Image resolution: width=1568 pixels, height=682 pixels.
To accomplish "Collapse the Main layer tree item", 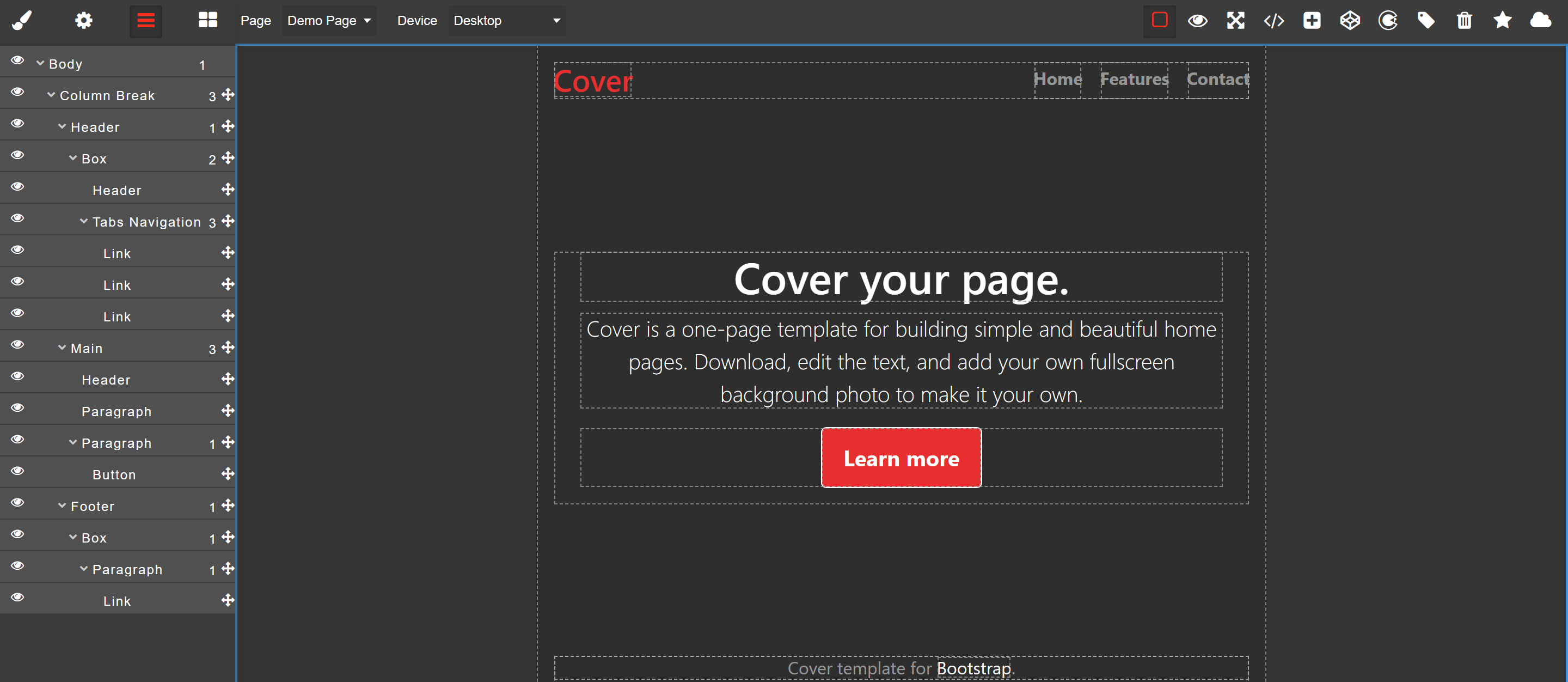I will (62, 348).
